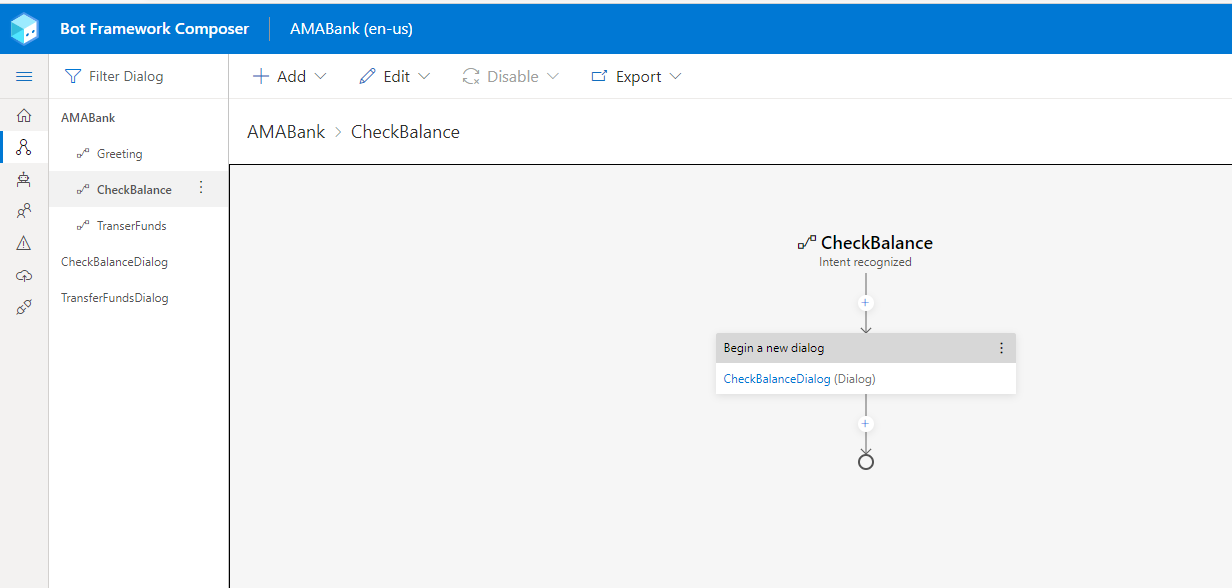Click the Bot Framework Composer logo
The height and width of the screenshot is (588, 1232).
tap(25, 29)
